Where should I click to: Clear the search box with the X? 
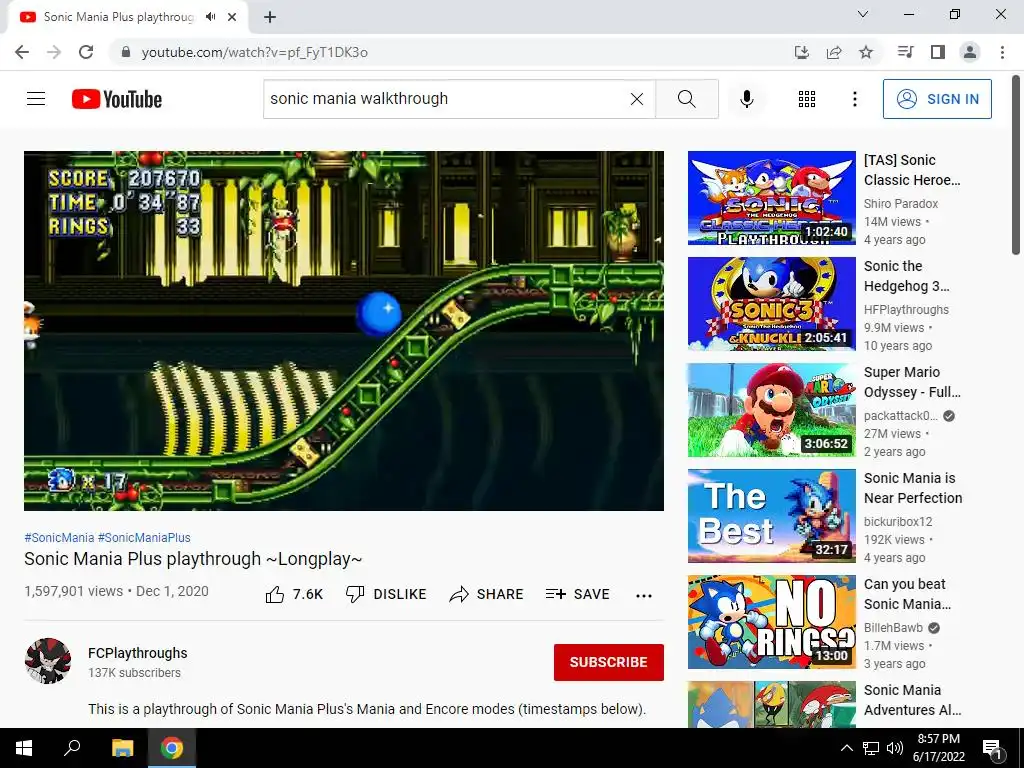637,99
